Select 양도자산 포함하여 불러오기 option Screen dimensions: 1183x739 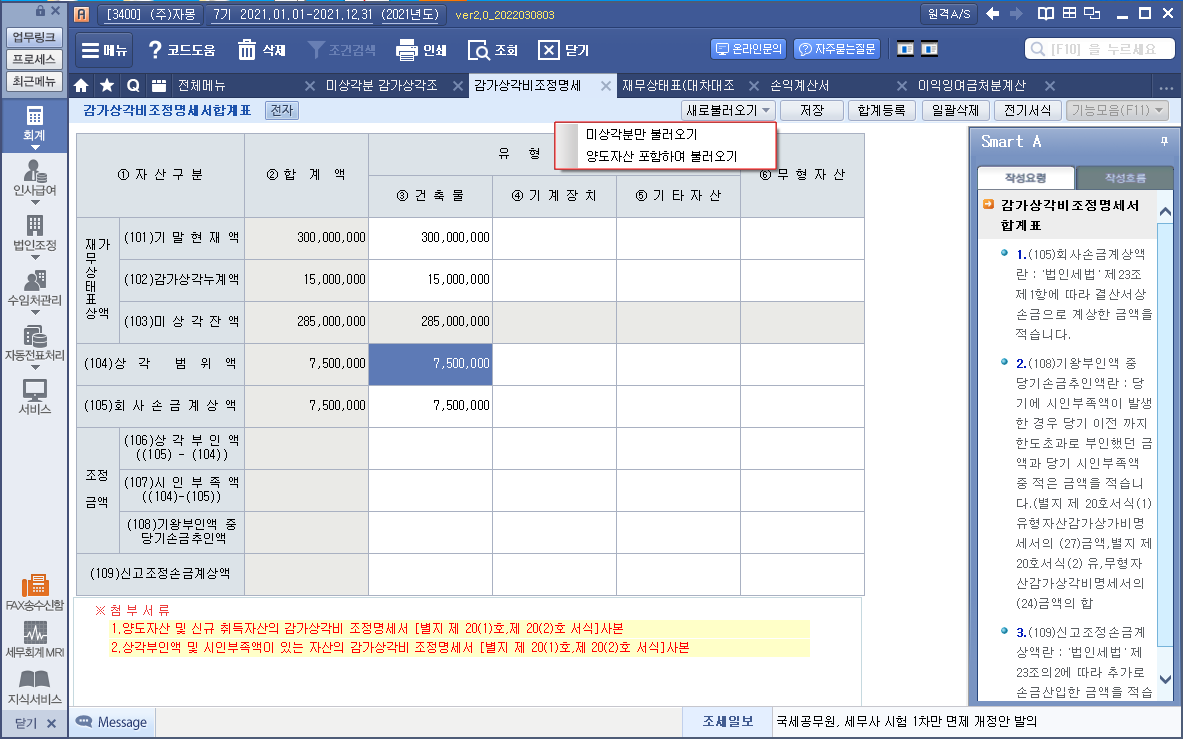(x=662, y=156)
